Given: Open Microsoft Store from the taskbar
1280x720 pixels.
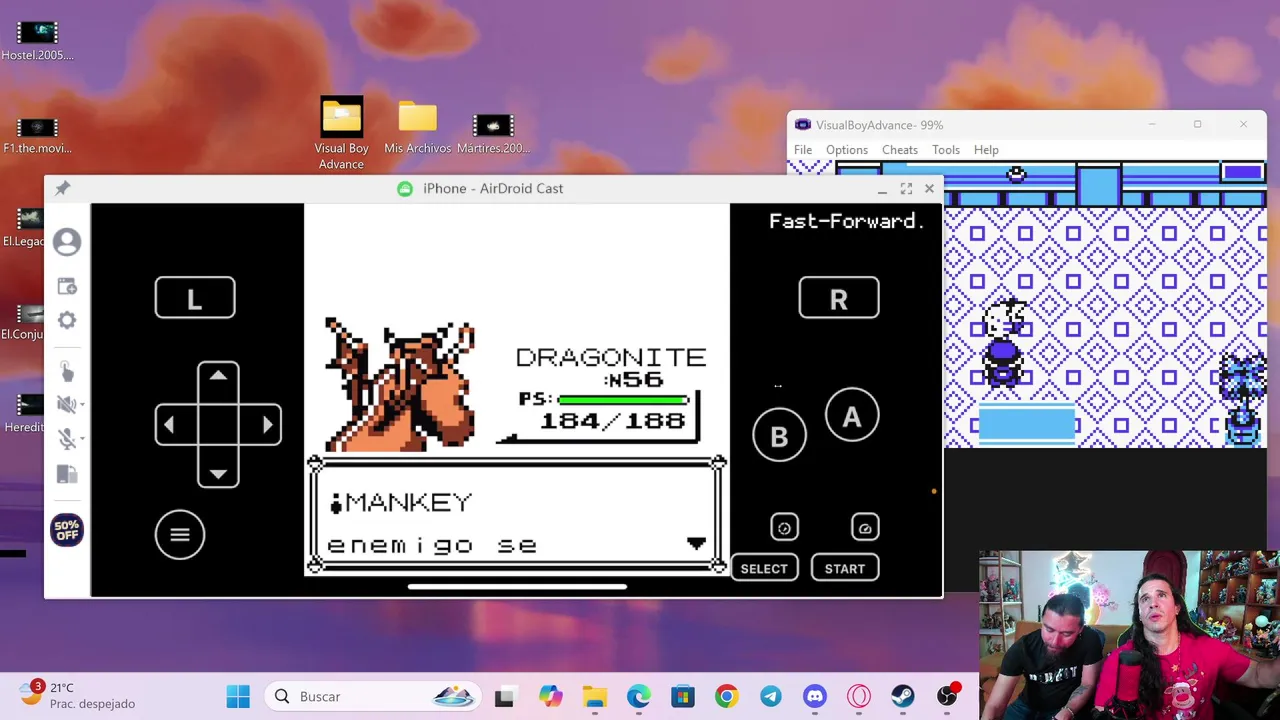Looking at the screenshot, I should pos(682,696).
